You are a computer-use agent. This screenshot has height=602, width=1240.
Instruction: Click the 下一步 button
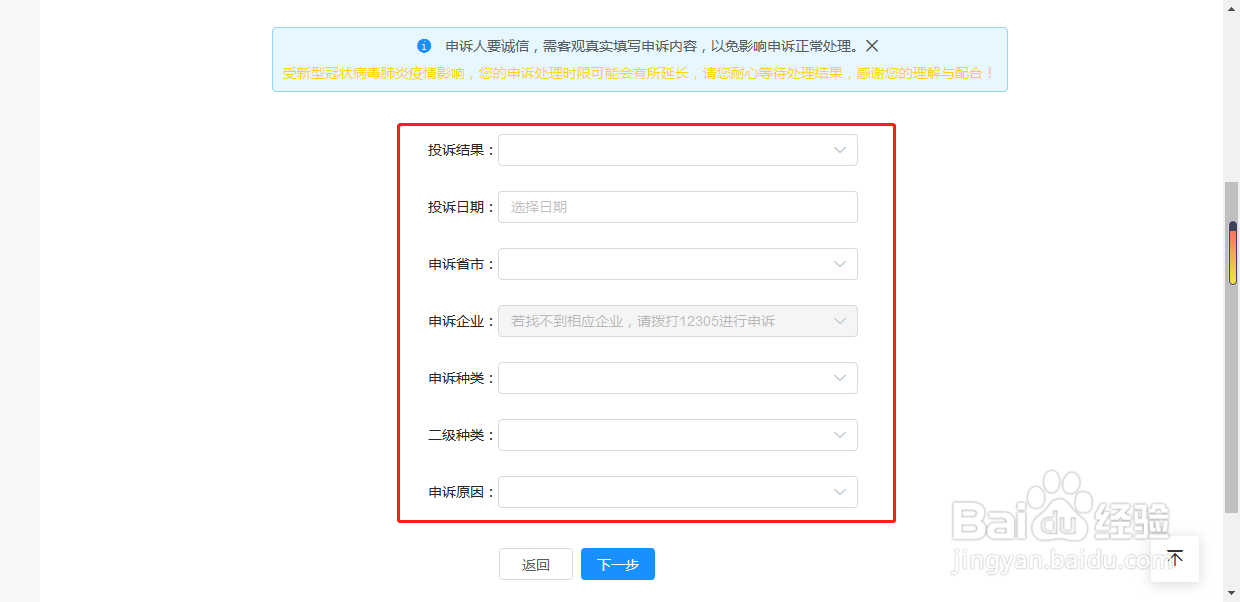click(x=618, y=564)
